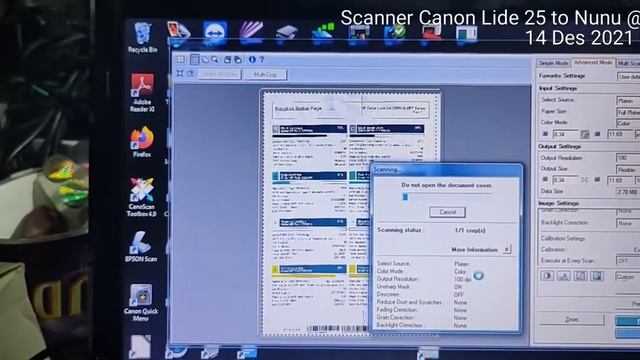Open the Final Review icon
Screen dimensions: 640x360
pyautogui.click(x=597, y=276)
